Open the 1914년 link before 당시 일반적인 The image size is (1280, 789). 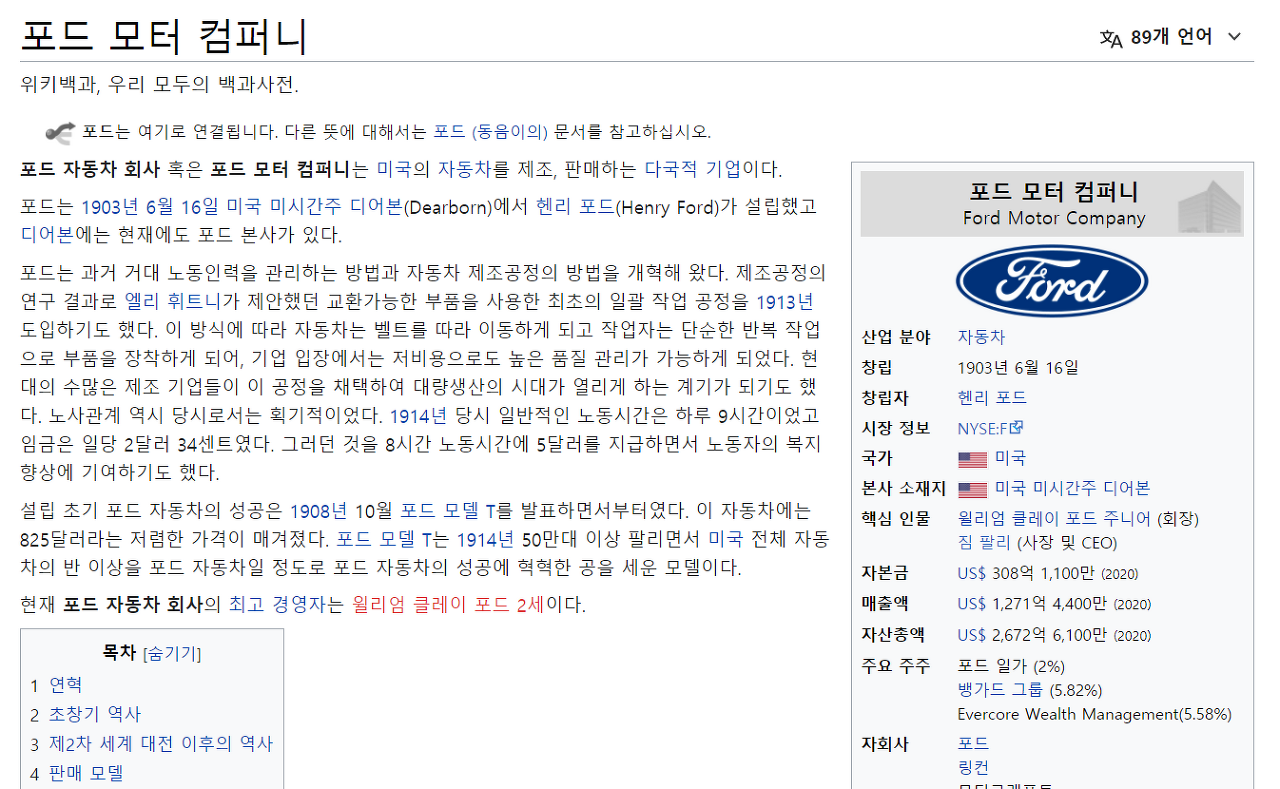(419, 416)
